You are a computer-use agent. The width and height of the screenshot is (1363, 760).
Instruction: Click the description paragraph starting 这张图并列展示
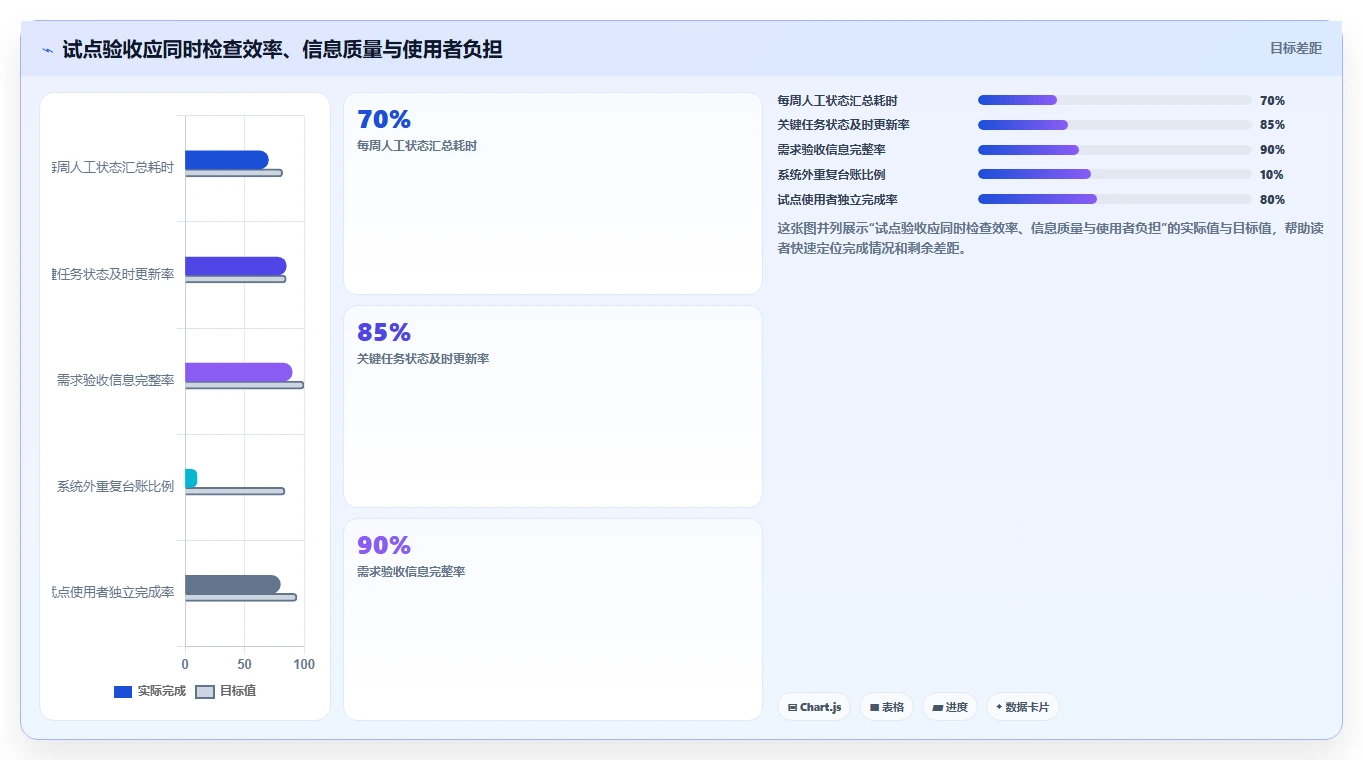click(1050, 238)
